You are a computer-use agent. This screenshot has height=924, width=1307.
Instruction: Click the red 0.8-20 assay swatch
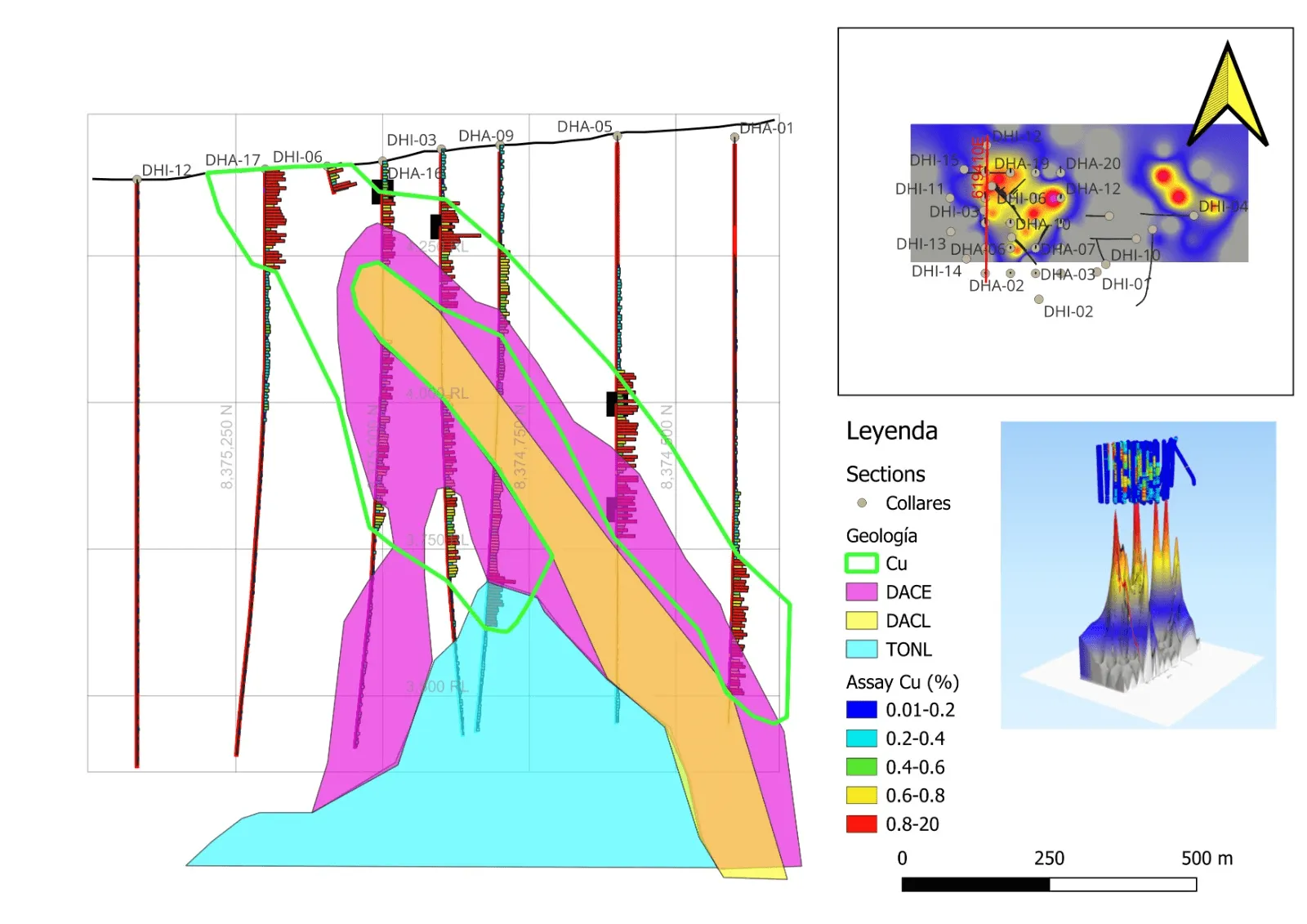[861, 824]
